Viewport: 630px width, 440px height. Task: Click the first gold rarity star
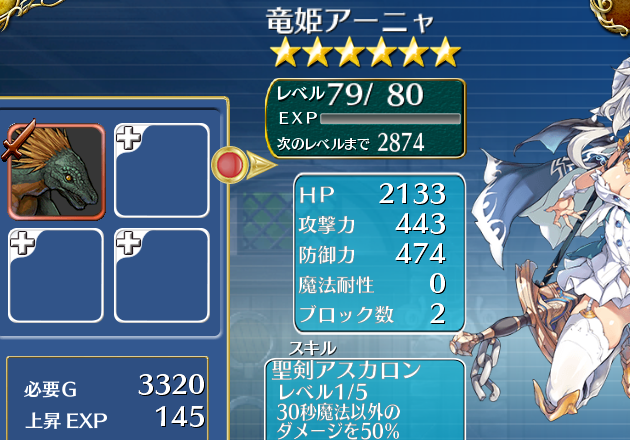click(x=286, y=51)
